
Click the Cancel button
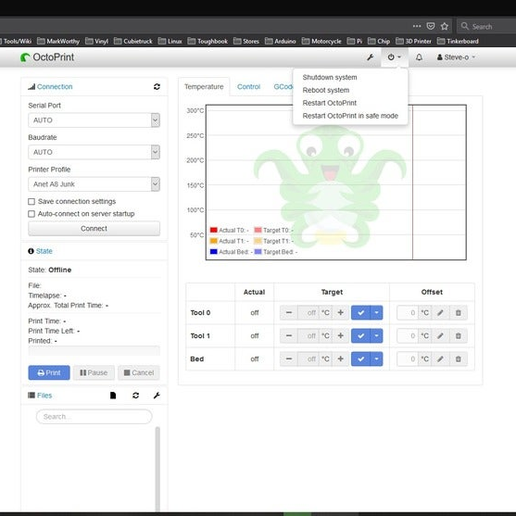click(x=139, y=373)
